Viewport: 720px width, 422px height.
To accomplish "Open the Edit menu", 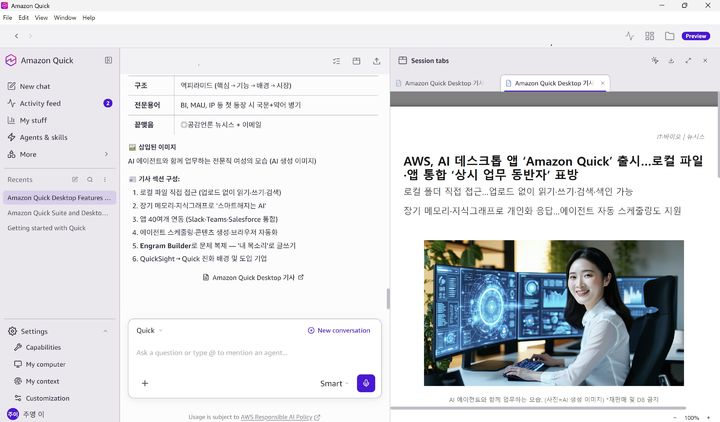I will tap(23, 17).
